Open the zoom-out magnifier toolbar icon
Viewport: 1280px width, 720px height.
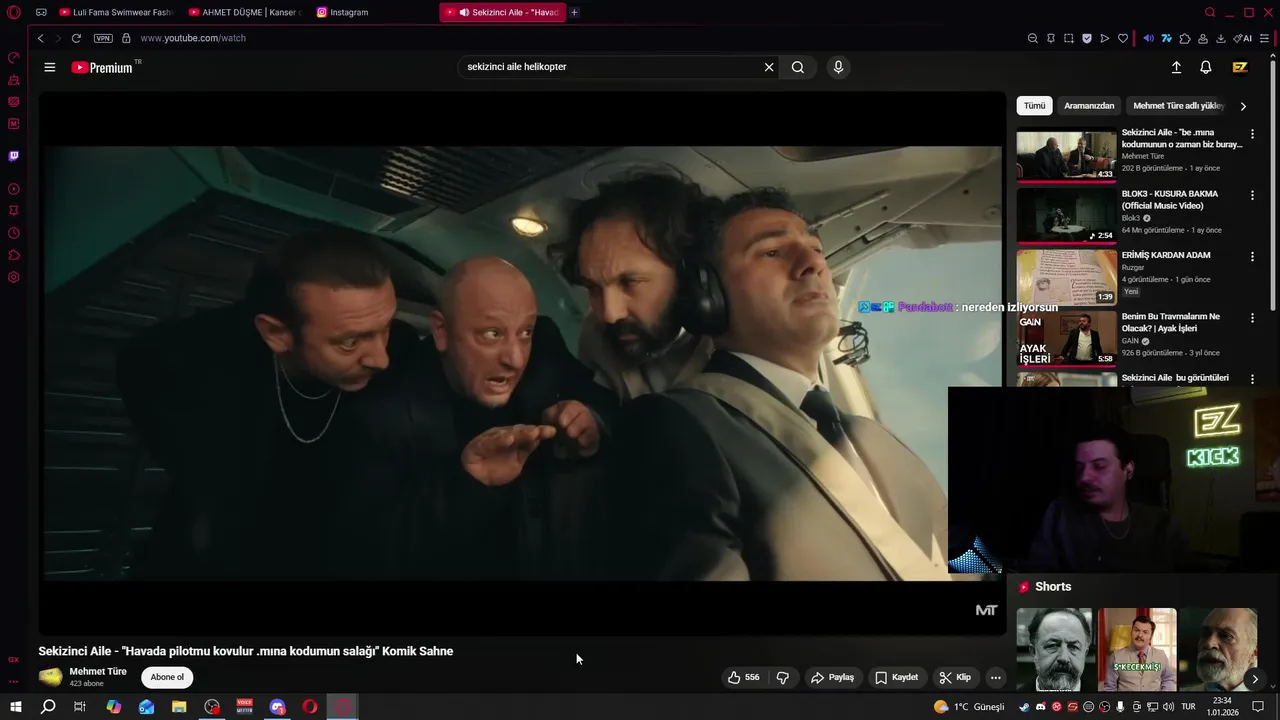click(1032, 38)
